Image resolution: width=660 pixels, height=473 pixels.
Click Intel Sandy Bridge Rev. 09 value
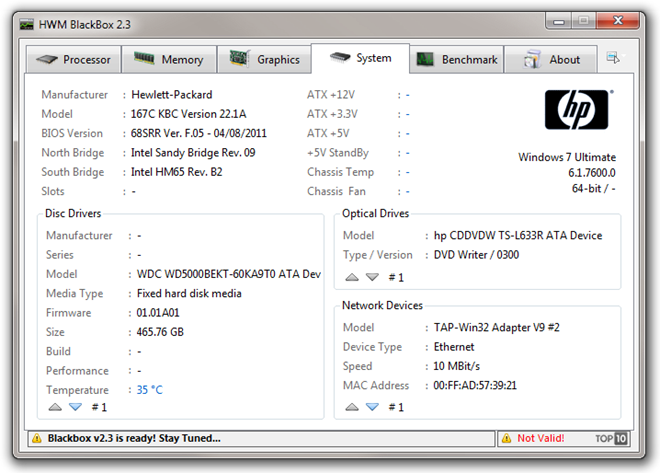(x=193, y=153)
